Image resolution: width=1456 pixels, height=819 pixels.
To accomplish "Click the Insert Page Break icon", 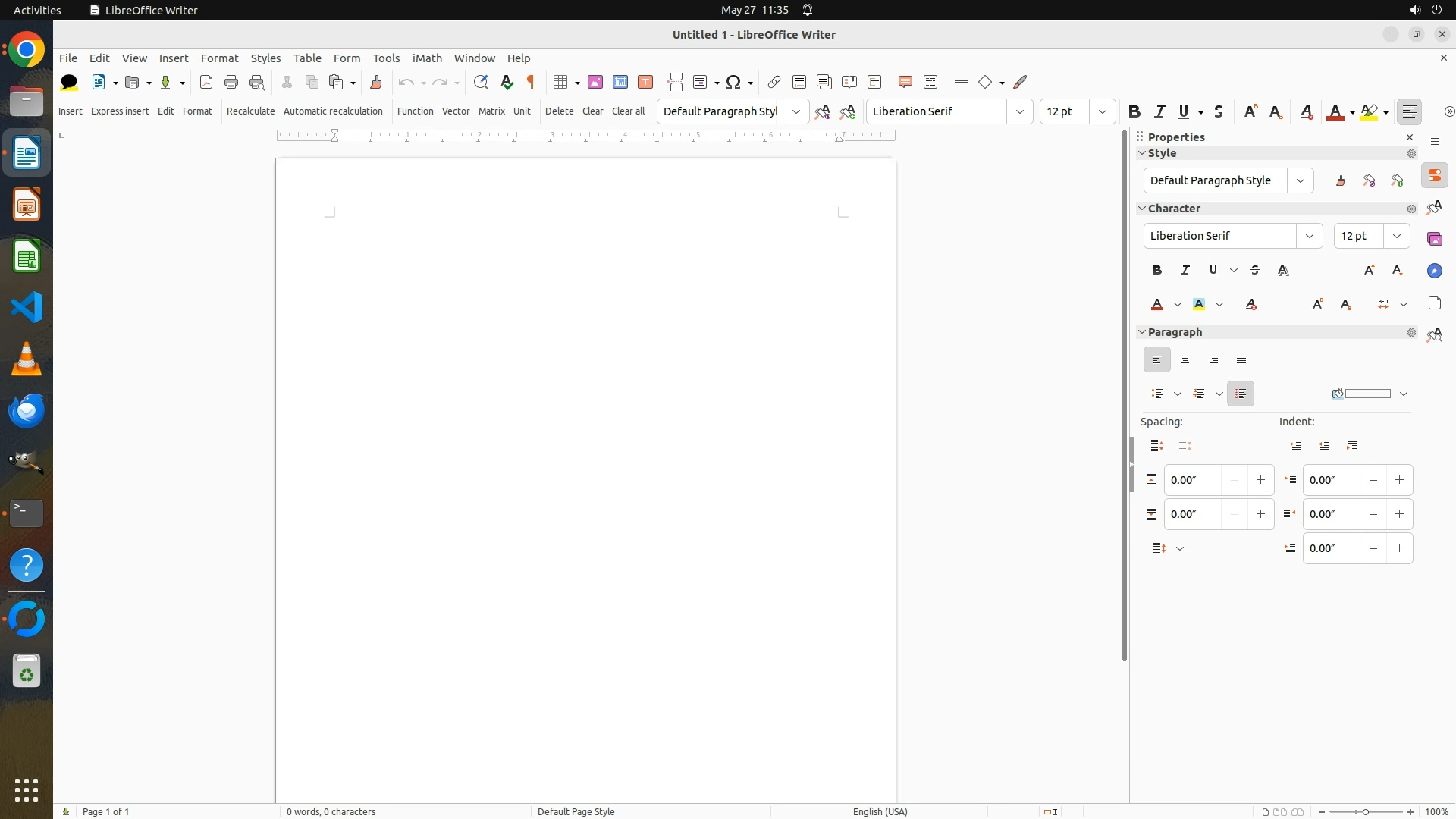I will pyautogui.click(x=675, y=82).
